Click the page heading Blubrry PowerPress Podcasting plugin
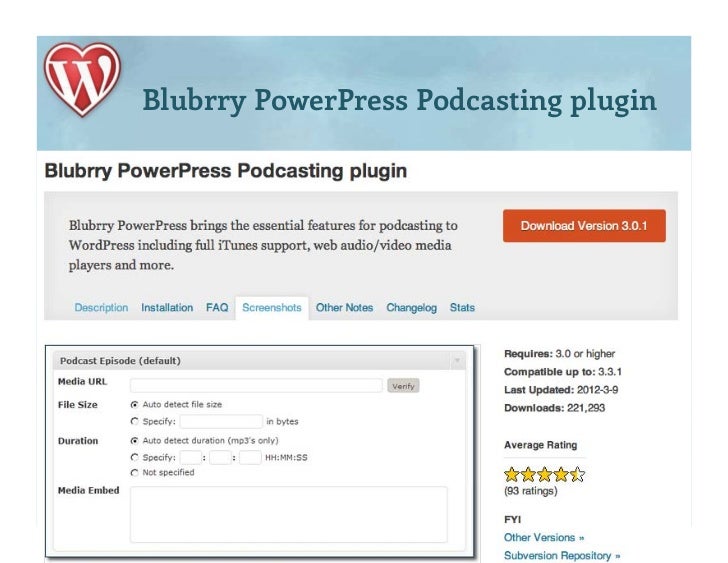The height and width of the screenshot is (563, 728). 226,171
